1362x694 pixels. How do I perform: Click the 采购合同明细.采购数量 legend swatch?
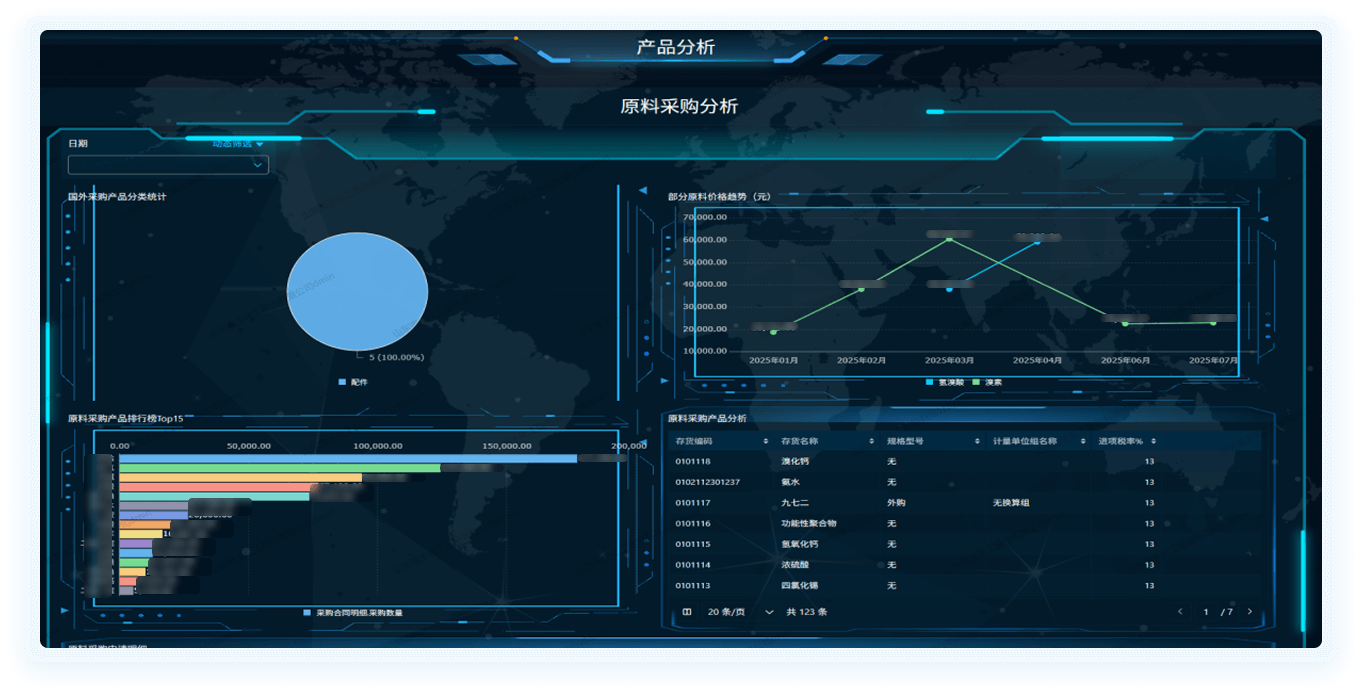(307, 612)
